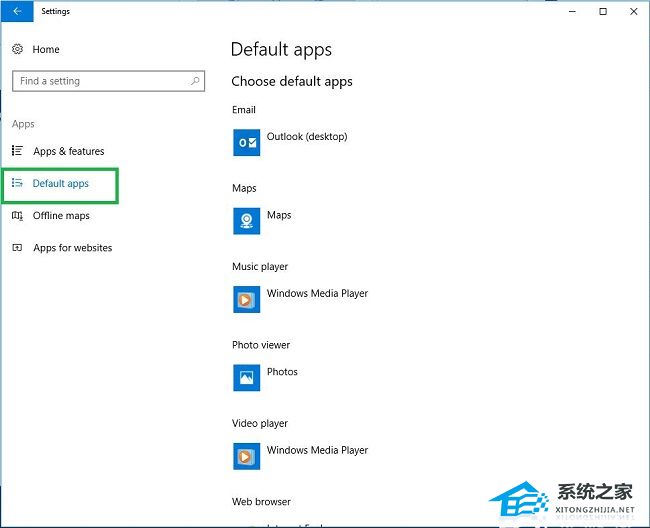This screenshot has width=650, height=528.
Task: Focus the 'Find a setting' search field
Action: tap(100, 81)
